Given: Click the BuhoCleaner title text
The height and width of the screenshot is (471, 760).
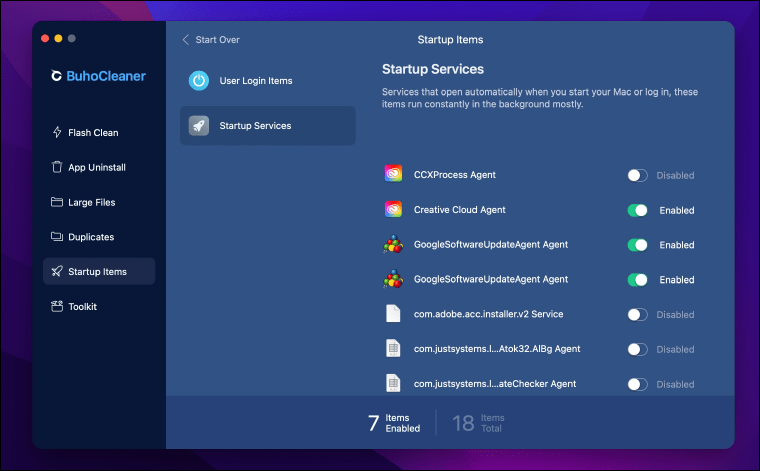Looking at the screenshot, I should (x=106, y=76).
